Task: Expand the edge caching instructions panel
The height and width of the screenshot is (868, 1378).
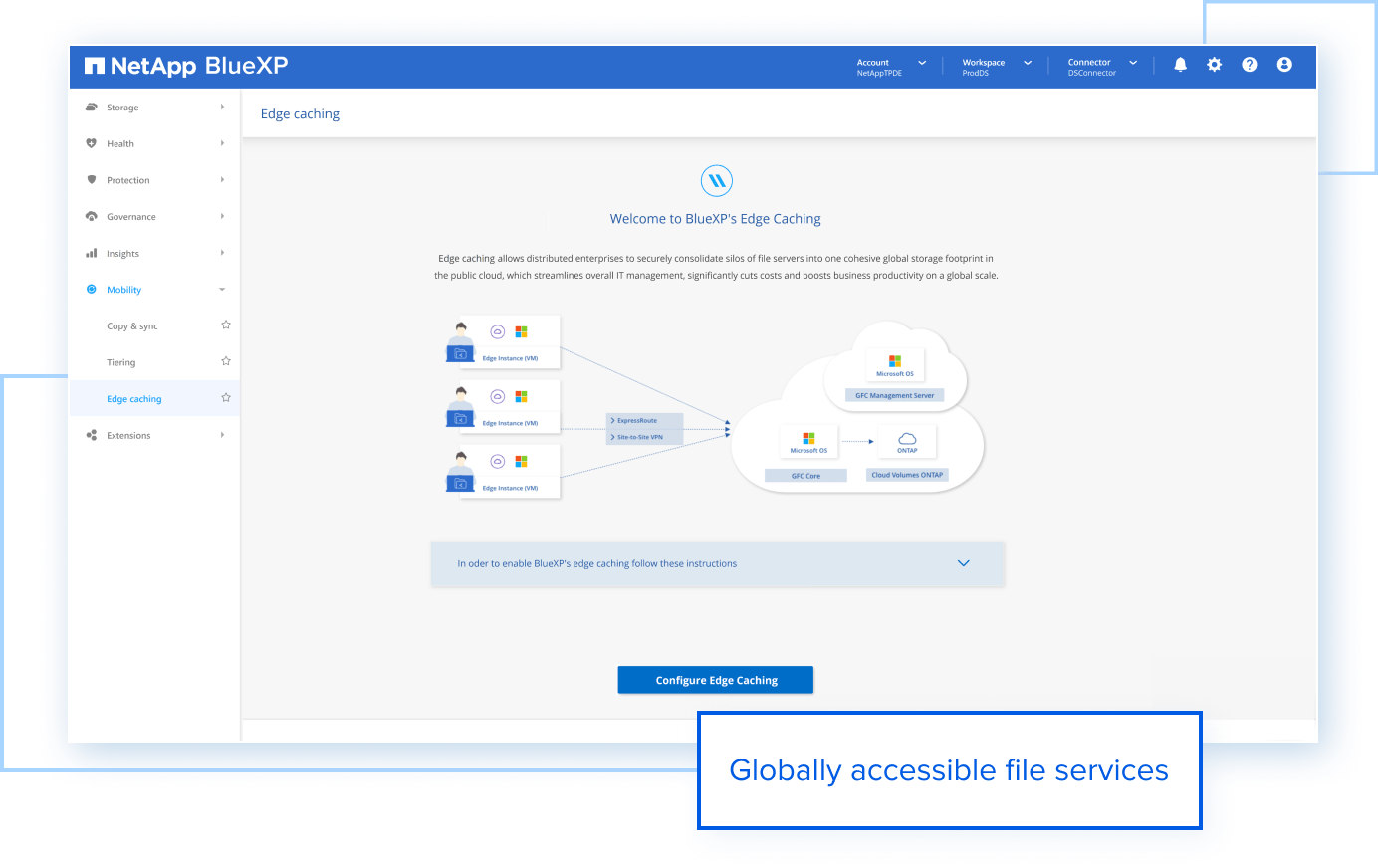Action: tap(964, 562)
